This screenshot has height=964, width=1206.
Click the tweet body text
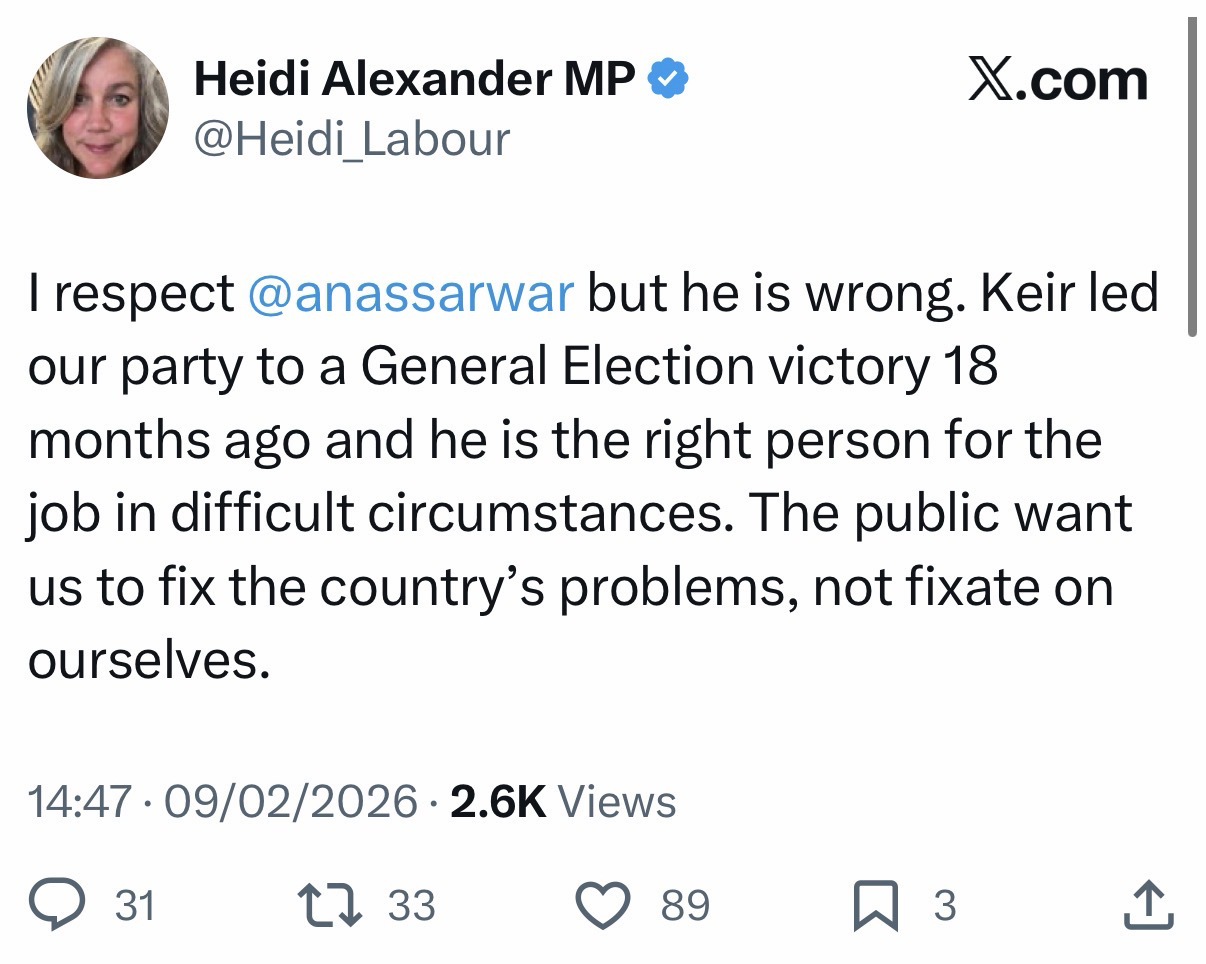pyautogui.click(x=590, y=475)
